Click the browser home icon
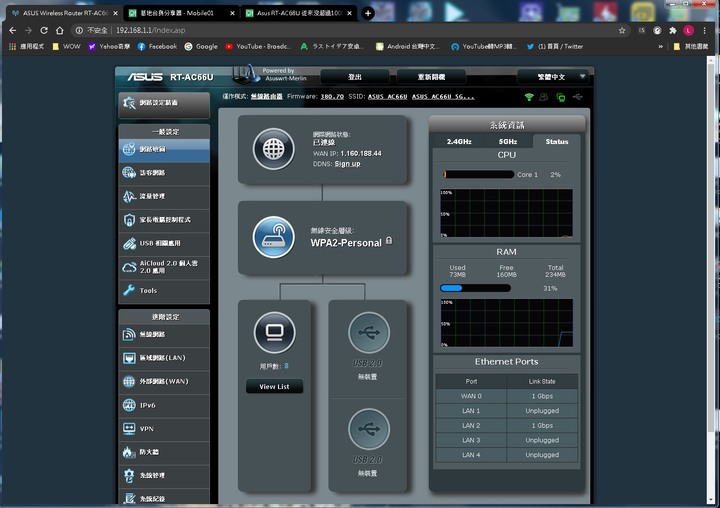 [60, 30]
